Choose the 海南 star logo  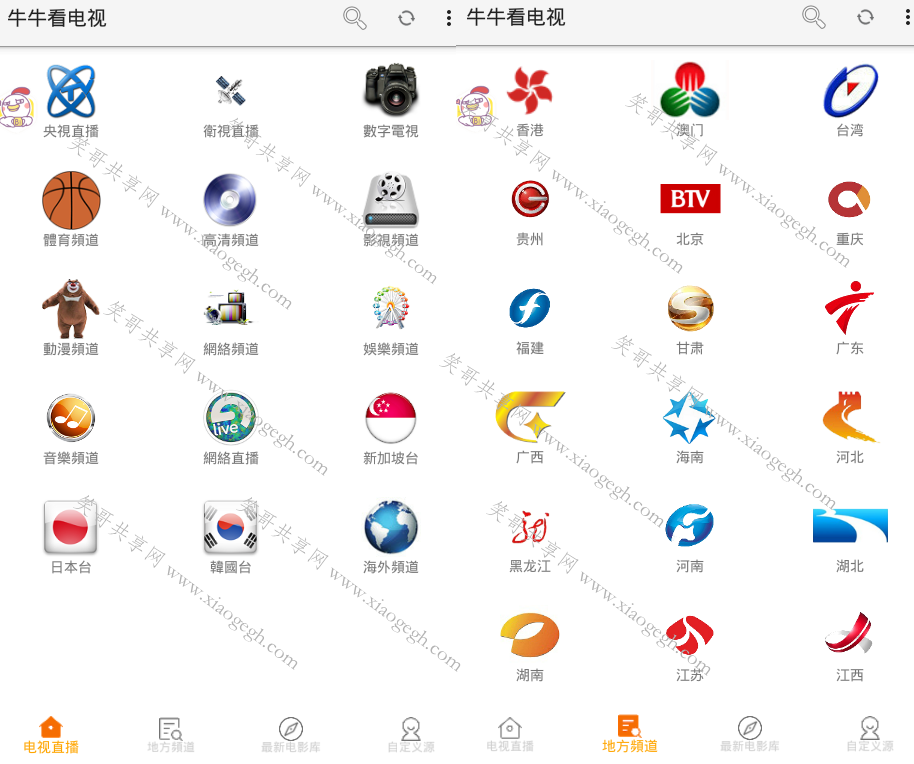(689, 417)
